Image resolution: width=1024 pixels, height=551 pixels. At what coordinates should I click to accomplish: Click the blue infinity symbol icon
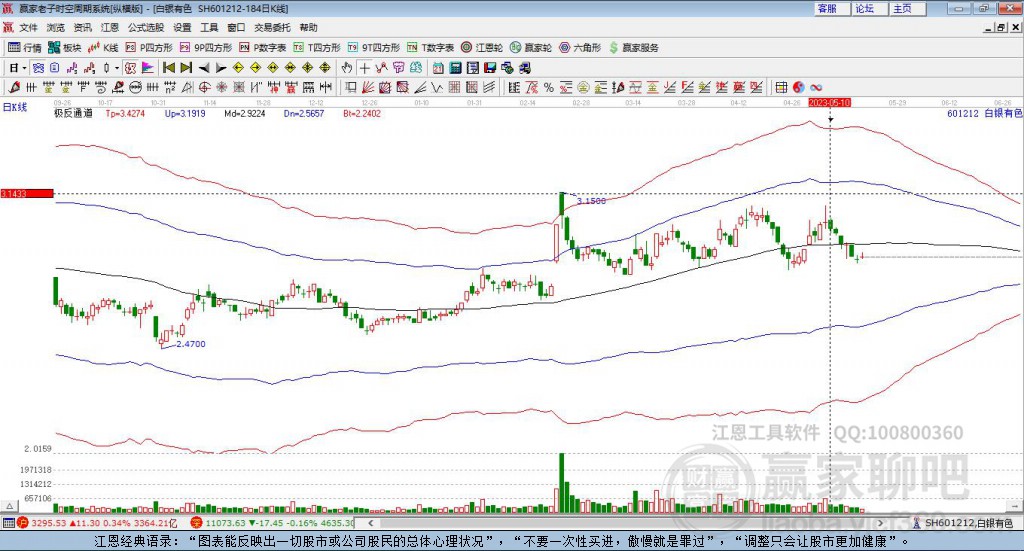[816, 87]
